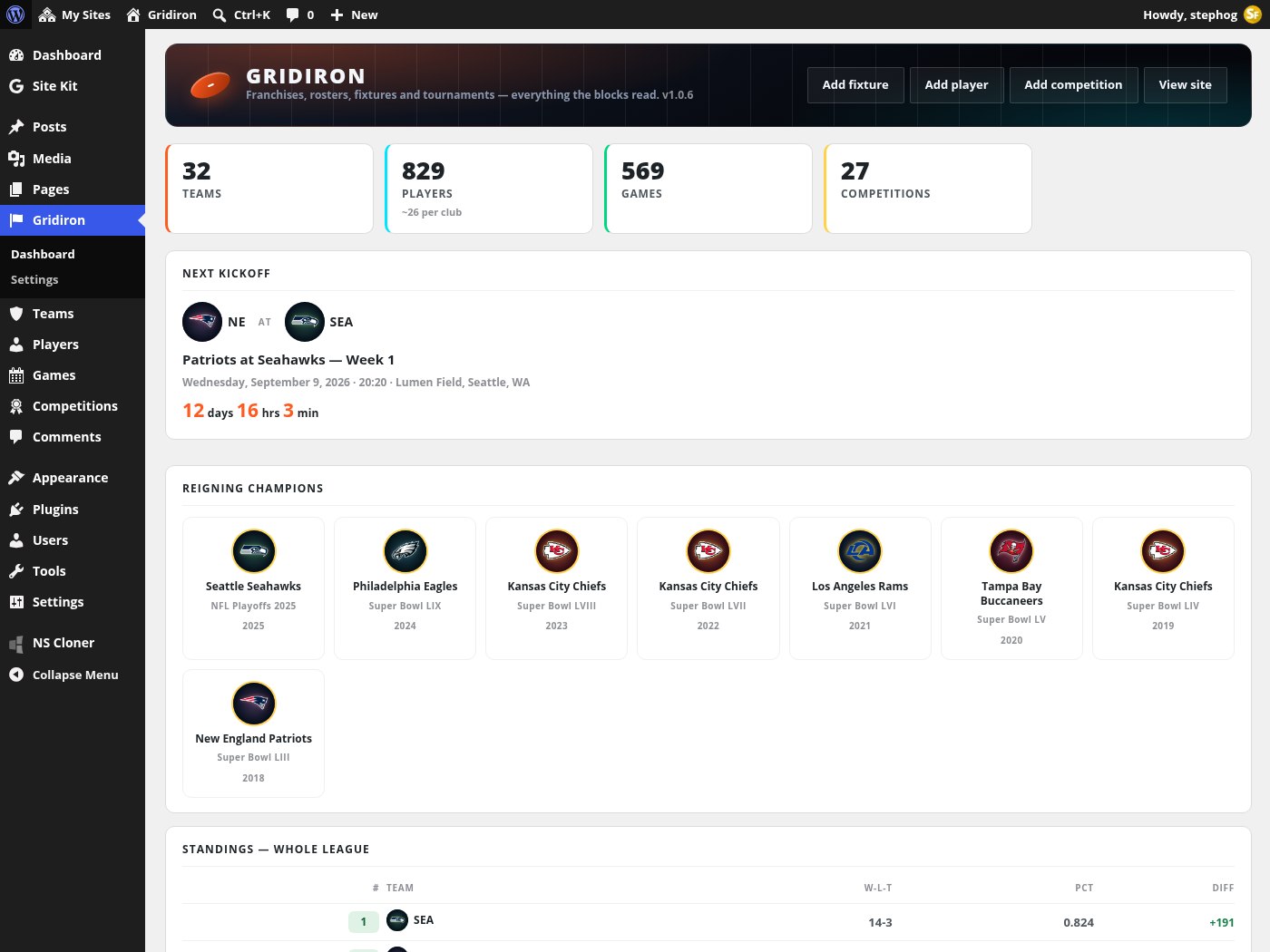Open the WordPress logo menu
This screenshot has width=1270, height=952.
pos(15,15)
